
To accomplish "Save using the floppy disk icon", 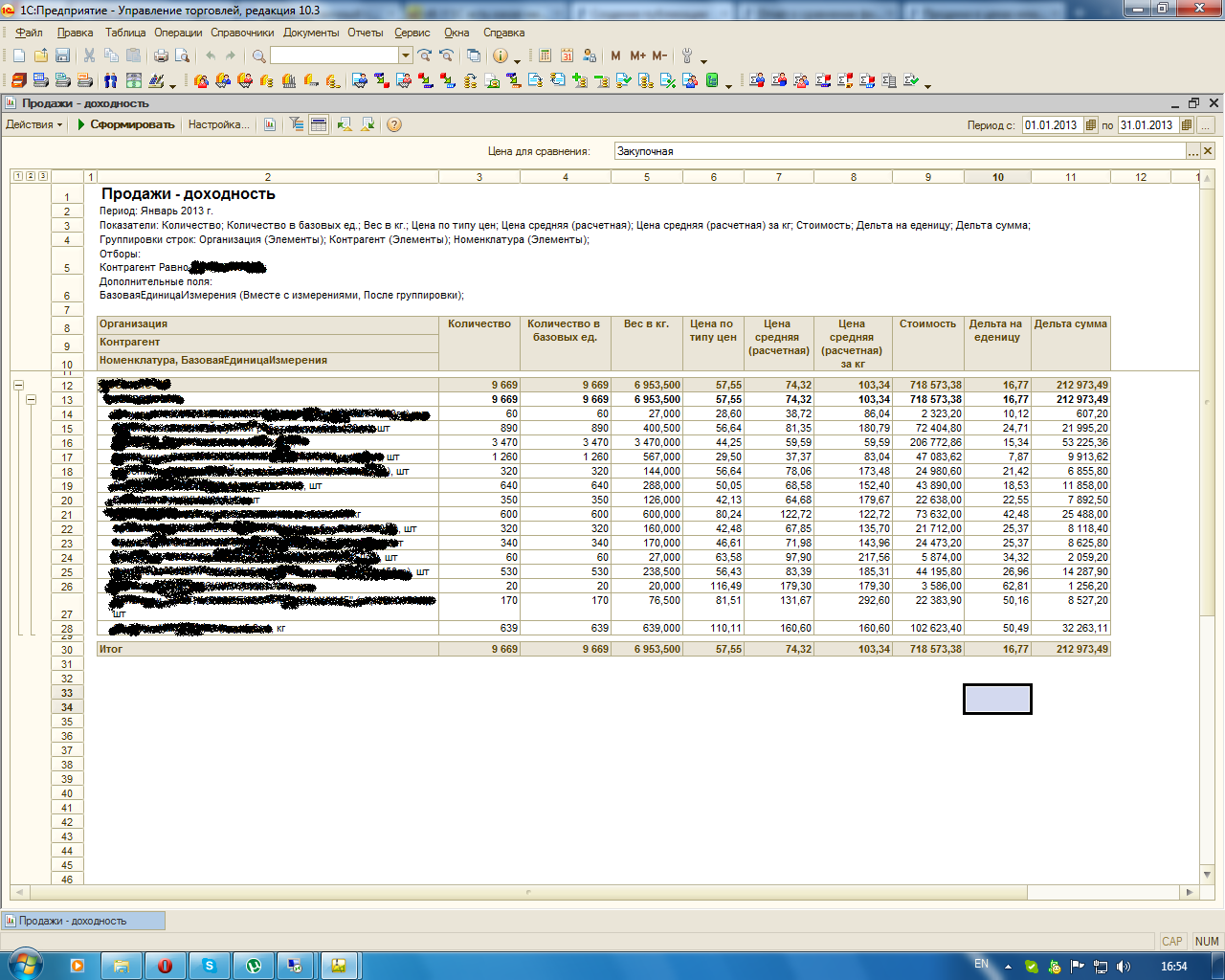I will click(x=63, y=56).
